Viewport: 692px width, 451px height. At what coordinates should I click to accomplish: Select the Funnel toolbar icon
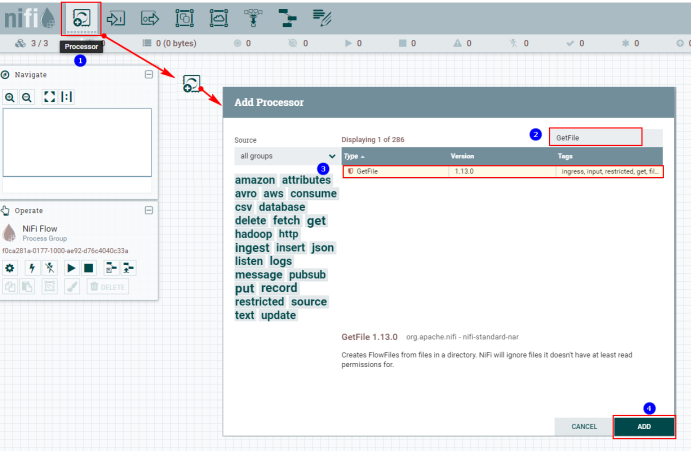(x=253, y=18)
